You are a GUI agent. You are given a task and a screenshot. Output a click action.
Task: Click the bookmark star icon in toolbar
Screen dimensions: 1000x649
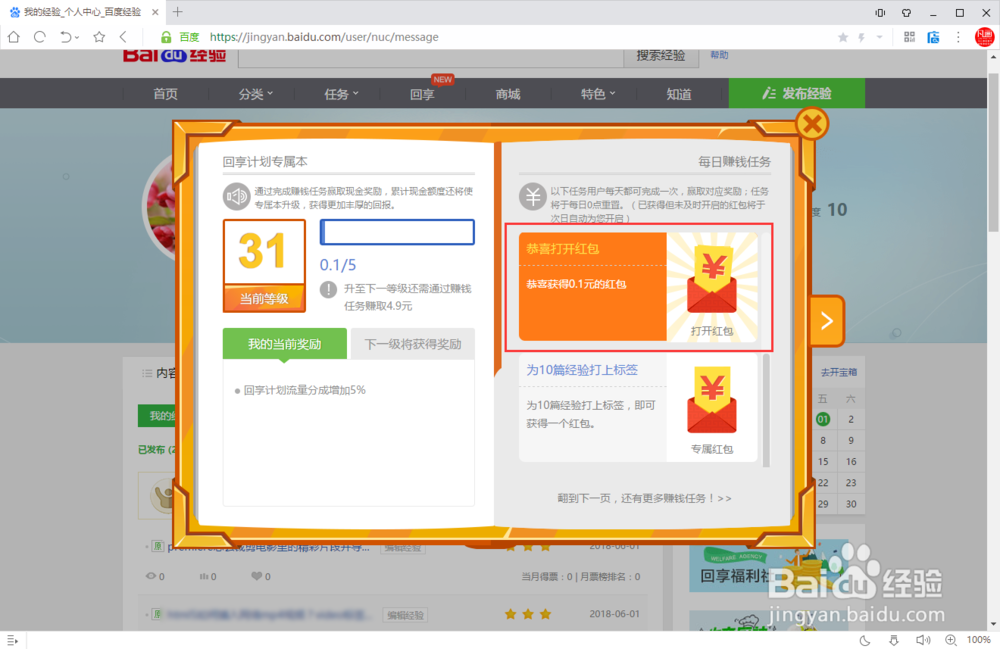(99, 37)
